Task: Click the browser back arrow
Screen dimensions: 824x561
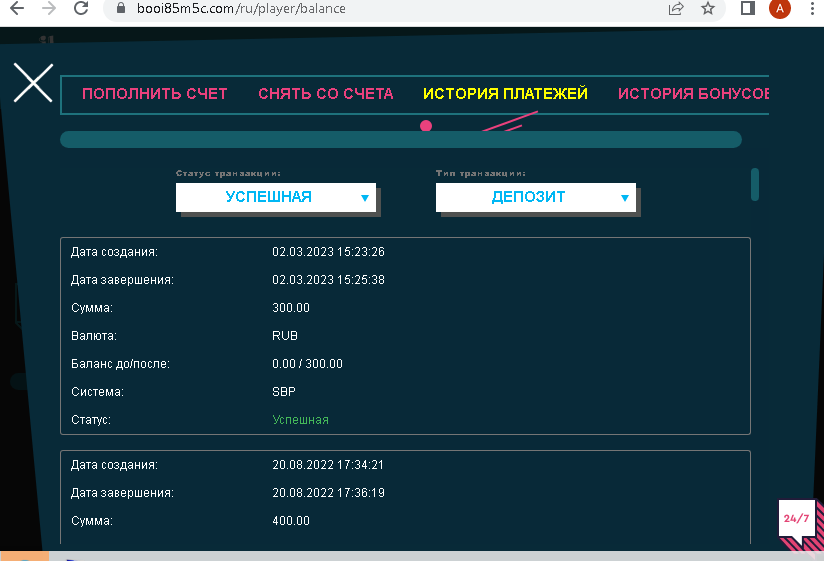Action: (x=16, y=9)
